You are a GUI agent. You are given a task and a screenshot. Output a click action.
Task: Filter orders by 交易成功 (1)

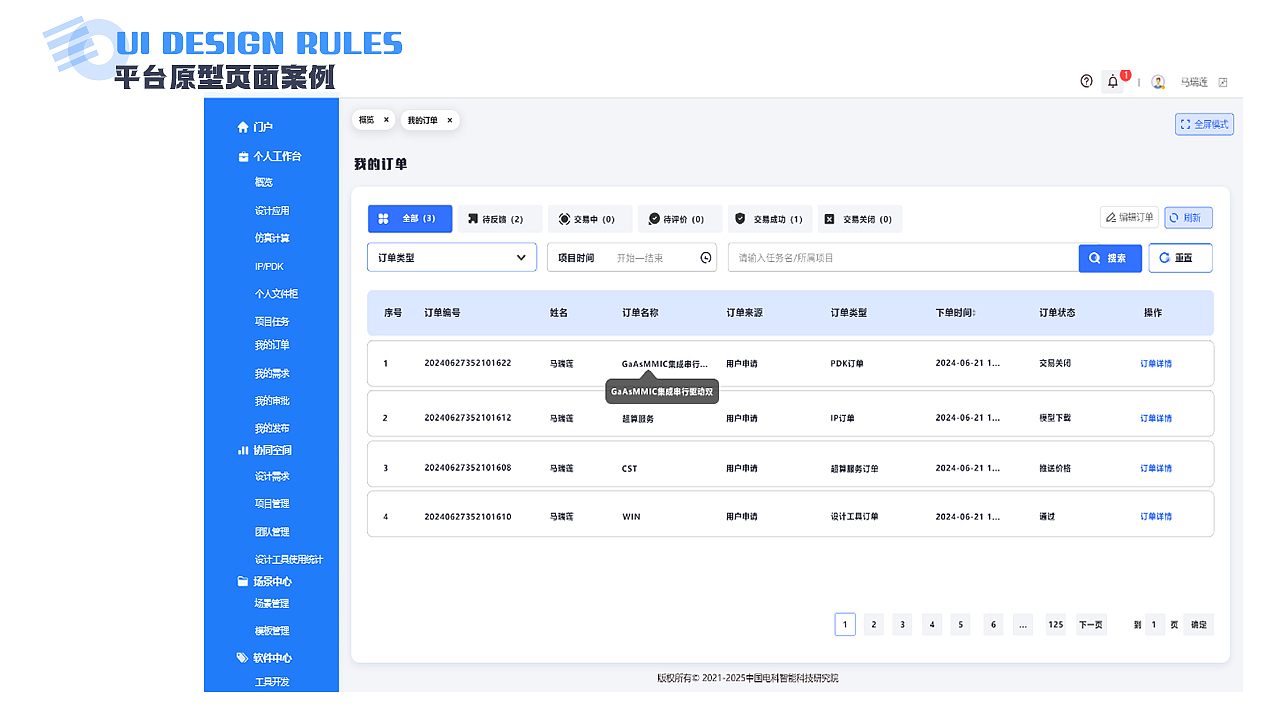(x=770, y=219)
